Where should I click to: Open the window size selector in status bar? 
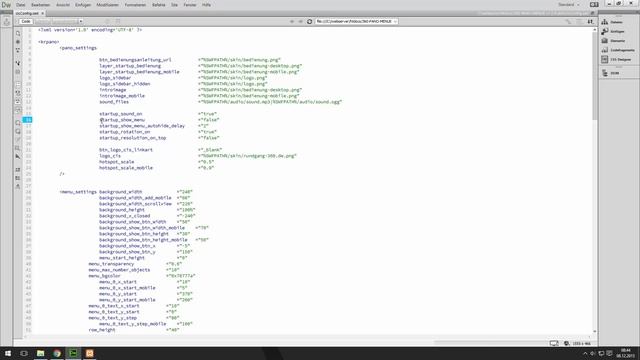[x=581, y=343]
